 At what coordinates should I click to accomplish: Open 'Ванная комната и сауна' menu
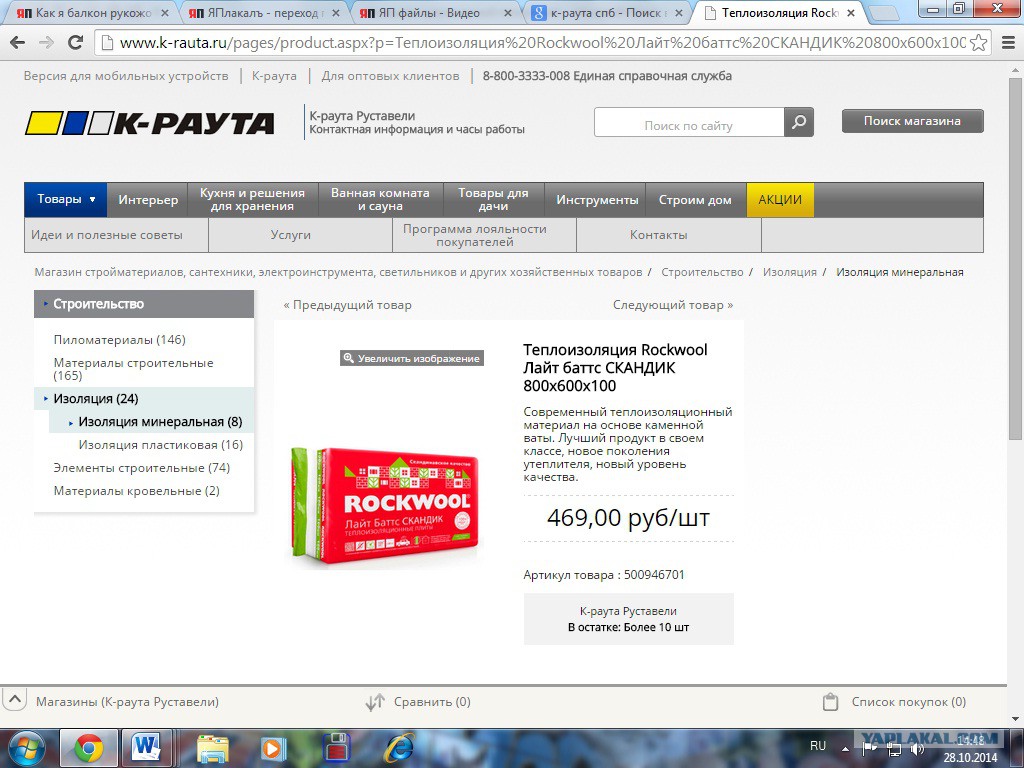coord(380,200)
